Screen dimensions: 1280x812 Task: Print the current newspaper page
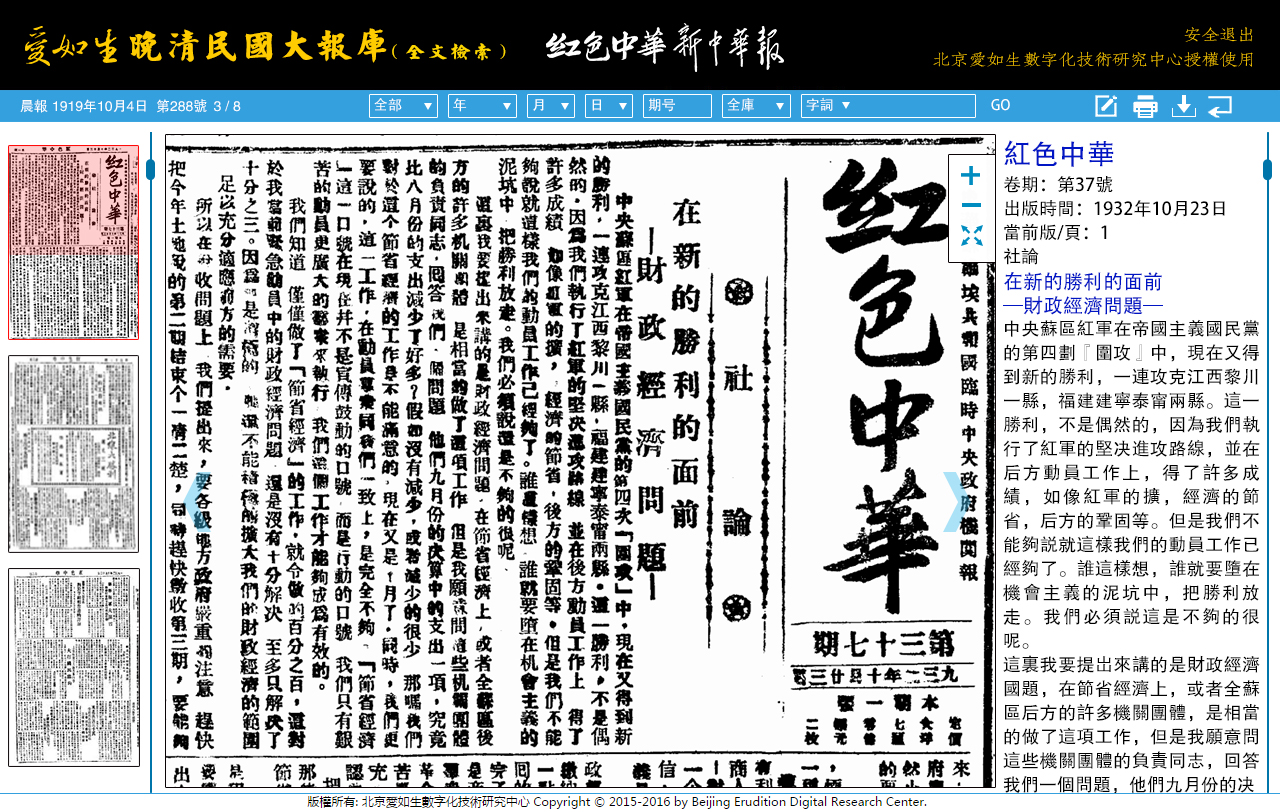coord(1145,105)
